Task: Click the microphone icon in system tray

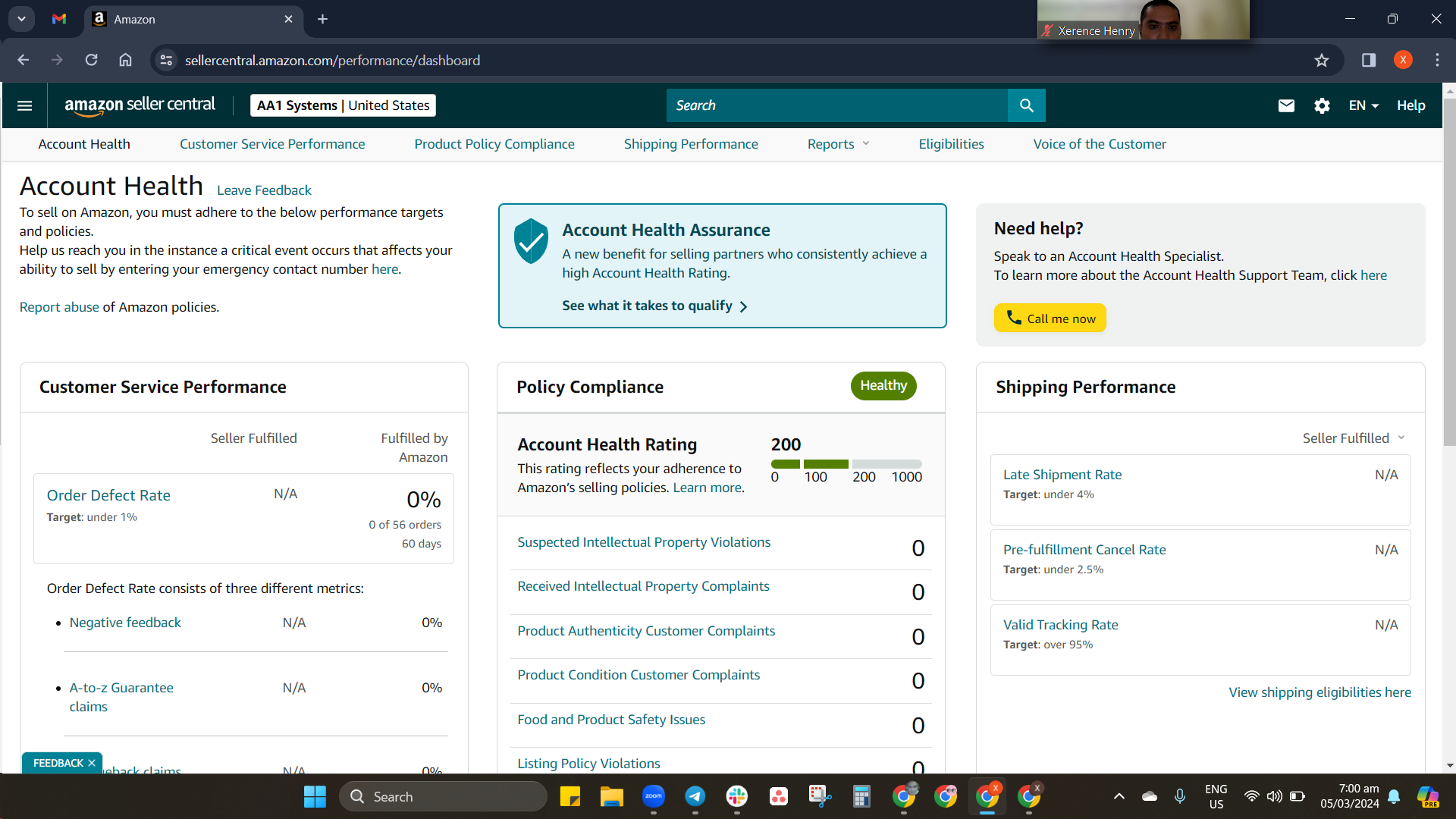Action: pos(1180,796)
